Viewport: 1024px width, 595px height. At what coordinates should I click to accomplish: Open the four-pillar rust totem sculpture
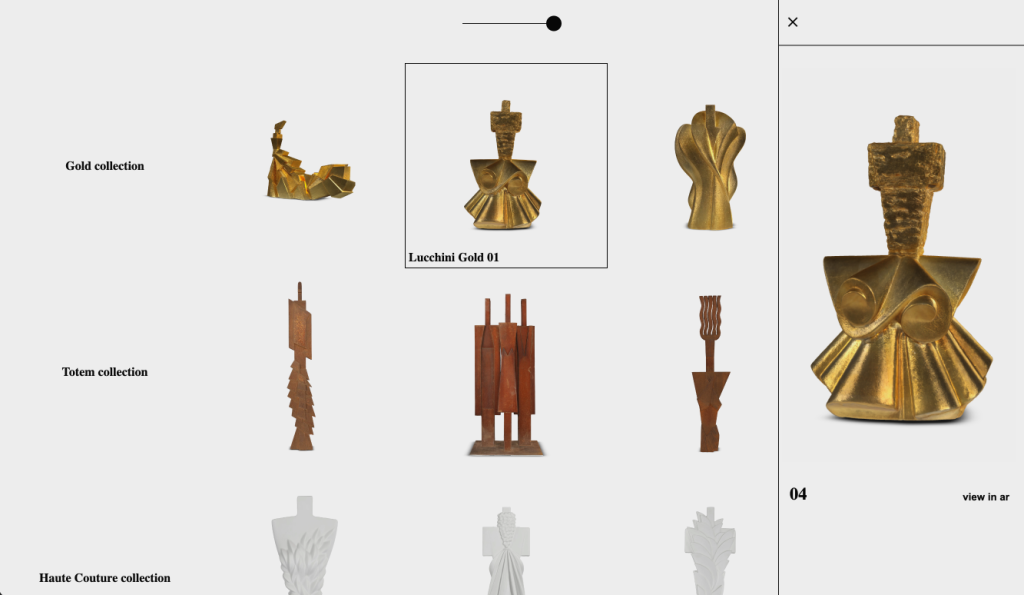506,375
